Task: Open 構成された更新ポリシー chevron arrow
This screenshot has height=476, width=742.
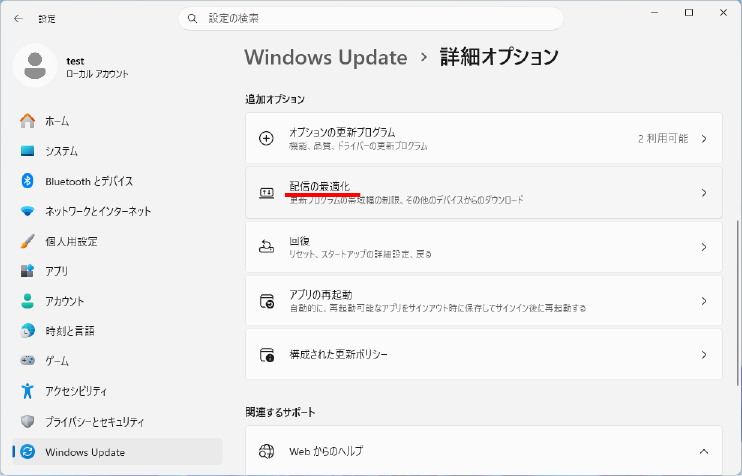Action: (x=704, y=355)
